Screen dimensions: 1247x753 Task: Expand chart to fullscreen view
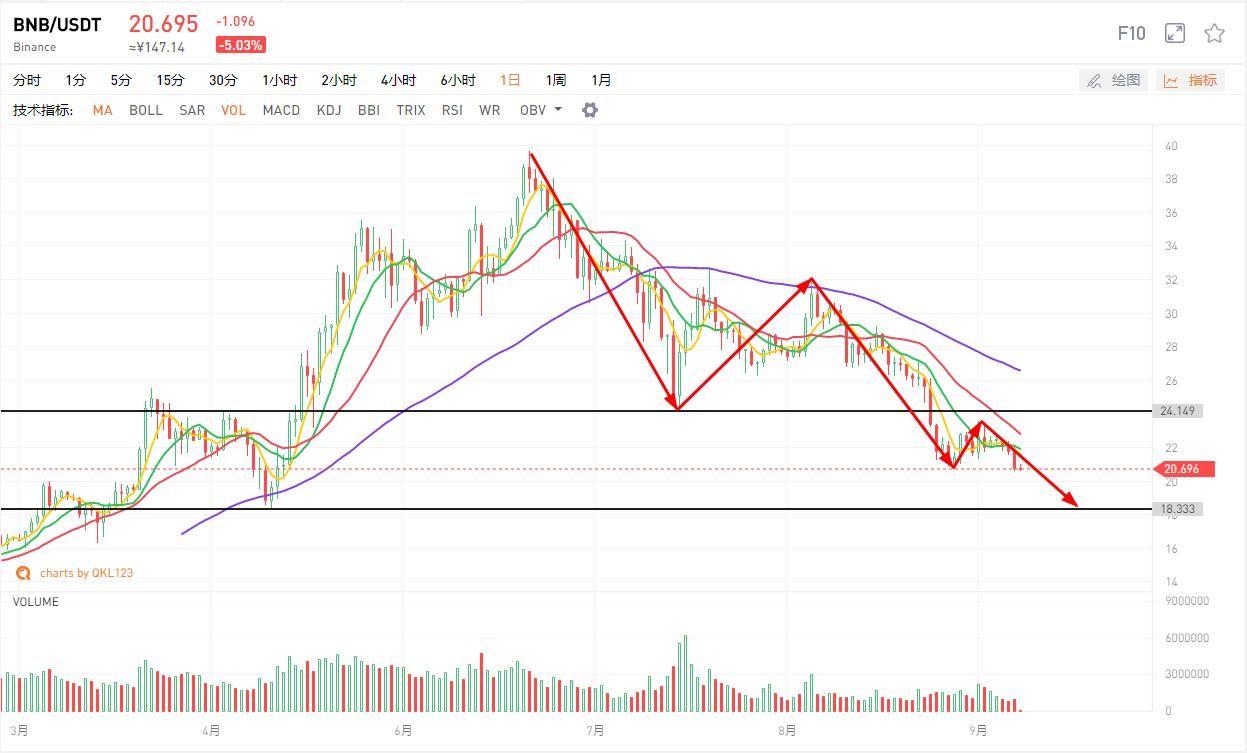1175,33
